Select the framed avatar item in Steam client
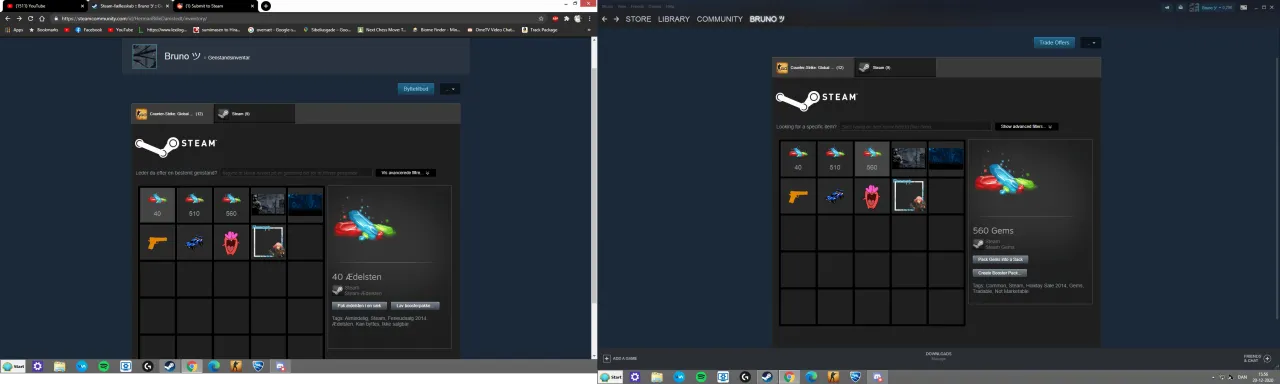The width and height of the screenshot is (1280, 384). click(x=909, y=196)
